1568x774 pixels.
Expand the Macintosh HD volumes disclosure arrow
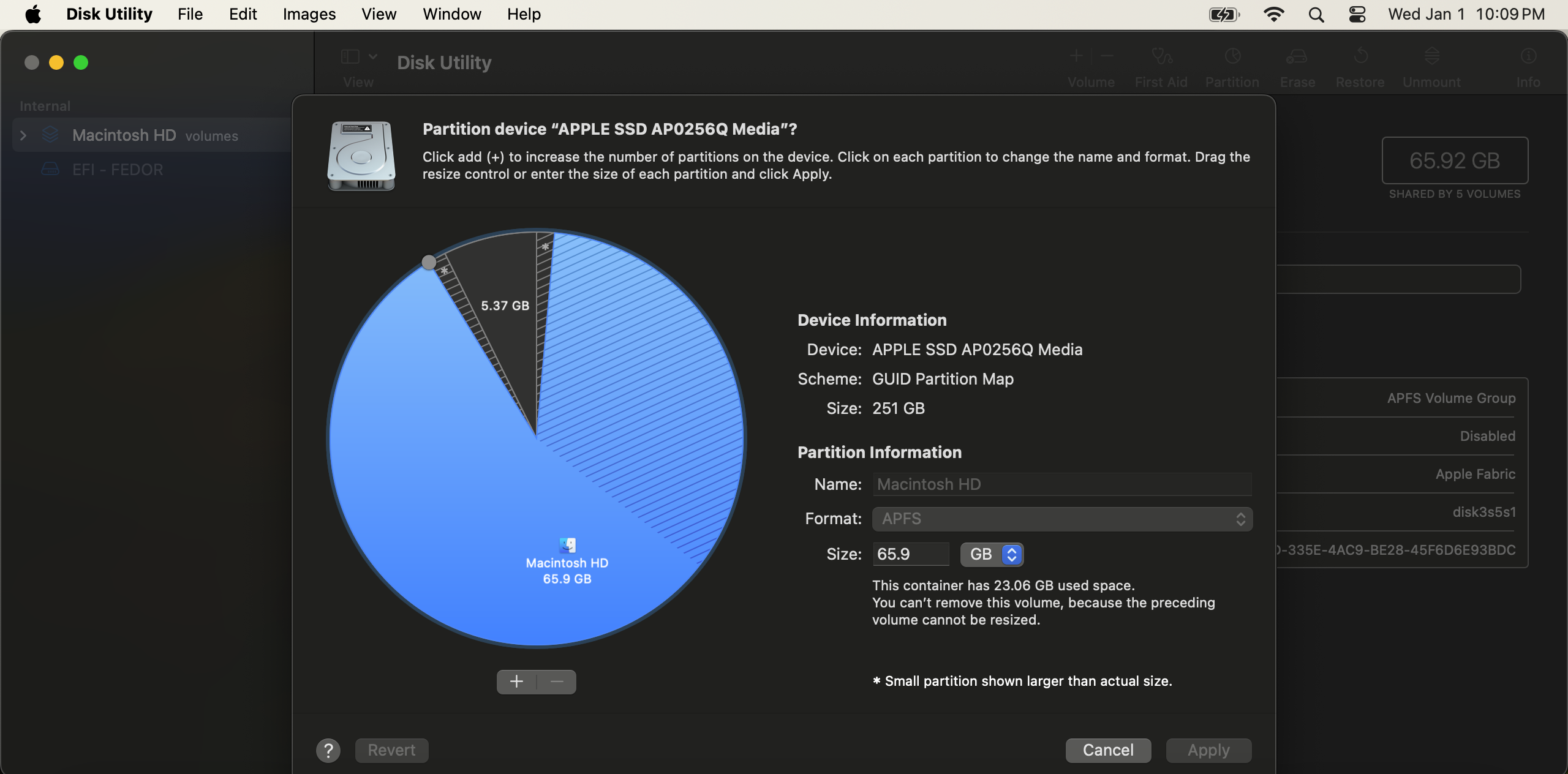pyautogui.click(x=23, y=135)
